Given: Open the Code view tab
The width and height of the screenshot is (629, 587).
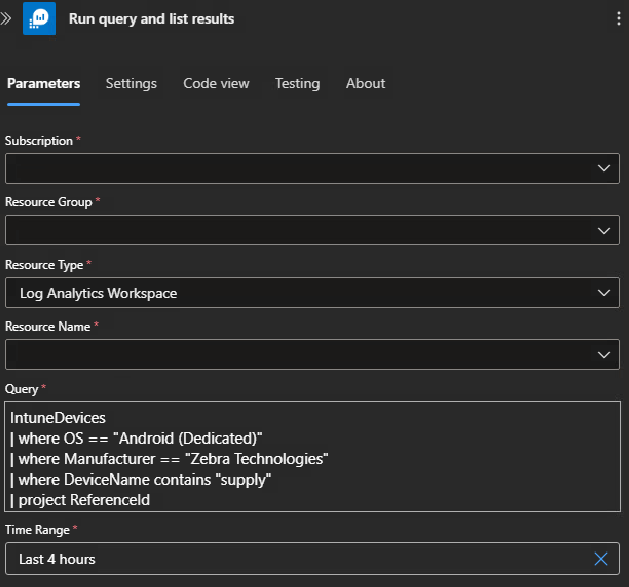Looking at the screenshot, I should (x=216, y=83).
